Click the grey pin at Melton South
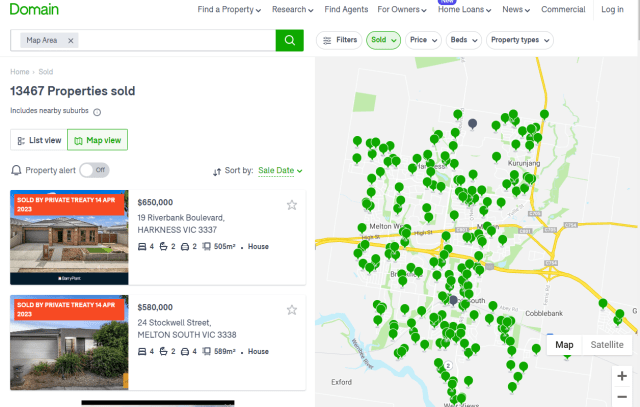 point(453,300)
